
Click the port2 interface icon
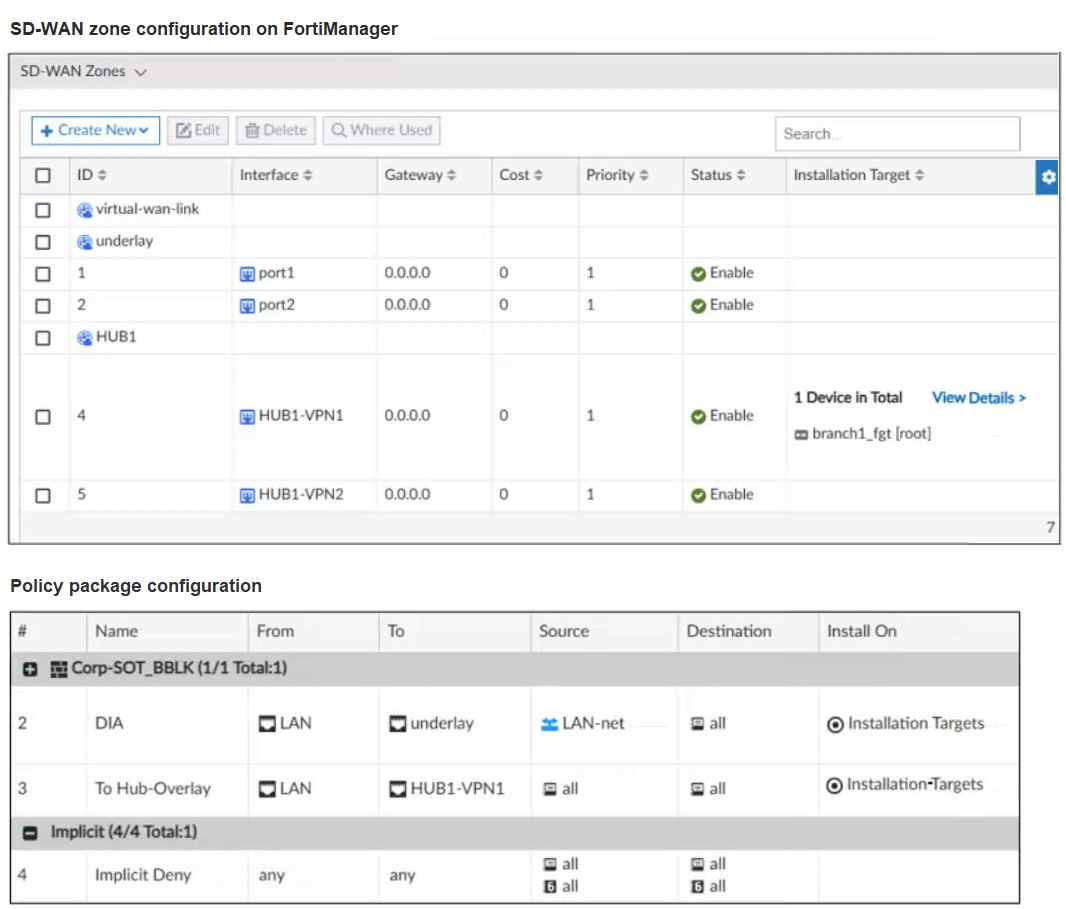247,307
